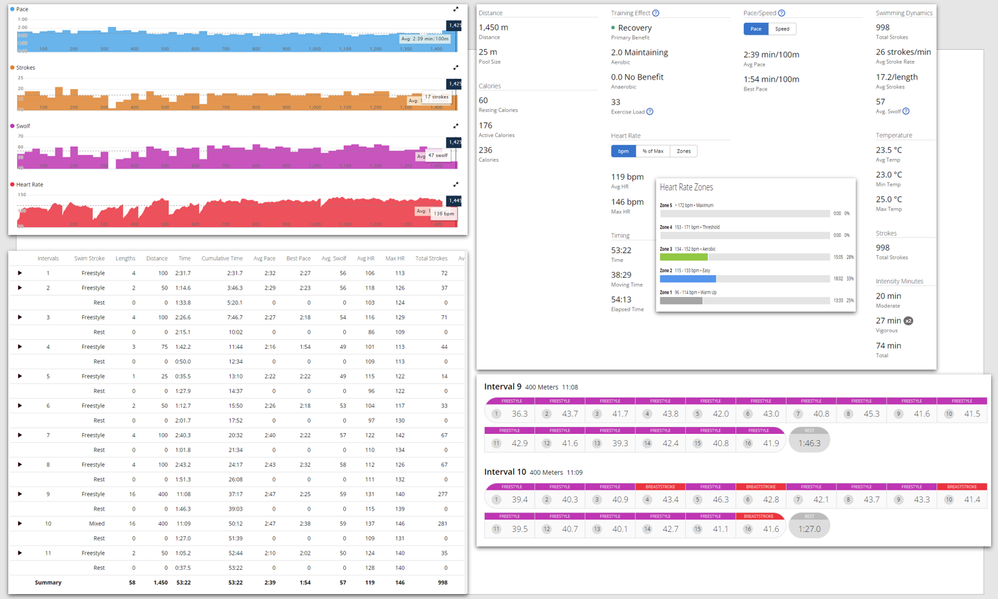Click the 0.0 No Benefit anaerobic value
The height and width of the screenshot is (599, 998).
pyautogui.click(x=637, y=77)
